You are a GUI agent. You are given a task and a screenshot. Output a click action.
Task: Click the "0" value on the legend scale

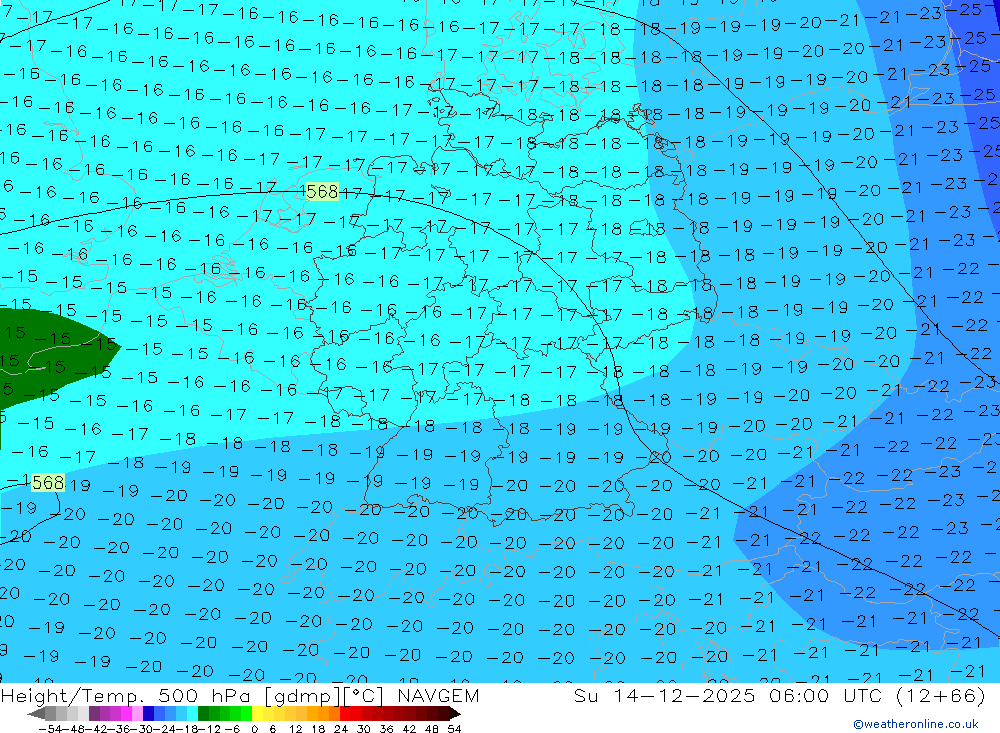254,729
